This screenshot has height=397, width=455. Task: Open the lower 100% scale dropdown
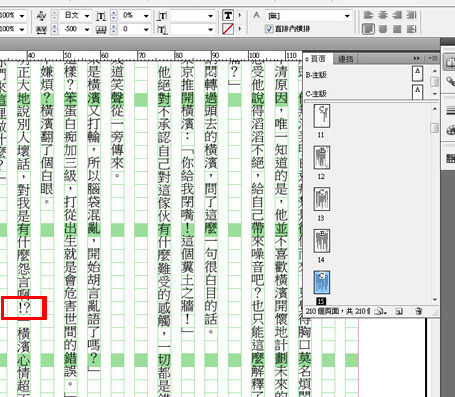click(x=22, y=30)
